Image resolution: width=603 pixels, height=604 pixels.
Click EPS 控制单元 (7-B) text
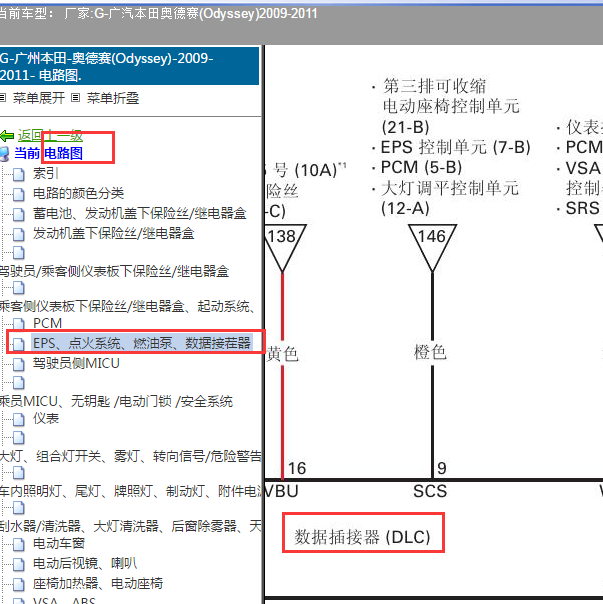click(x=456, y=147)
